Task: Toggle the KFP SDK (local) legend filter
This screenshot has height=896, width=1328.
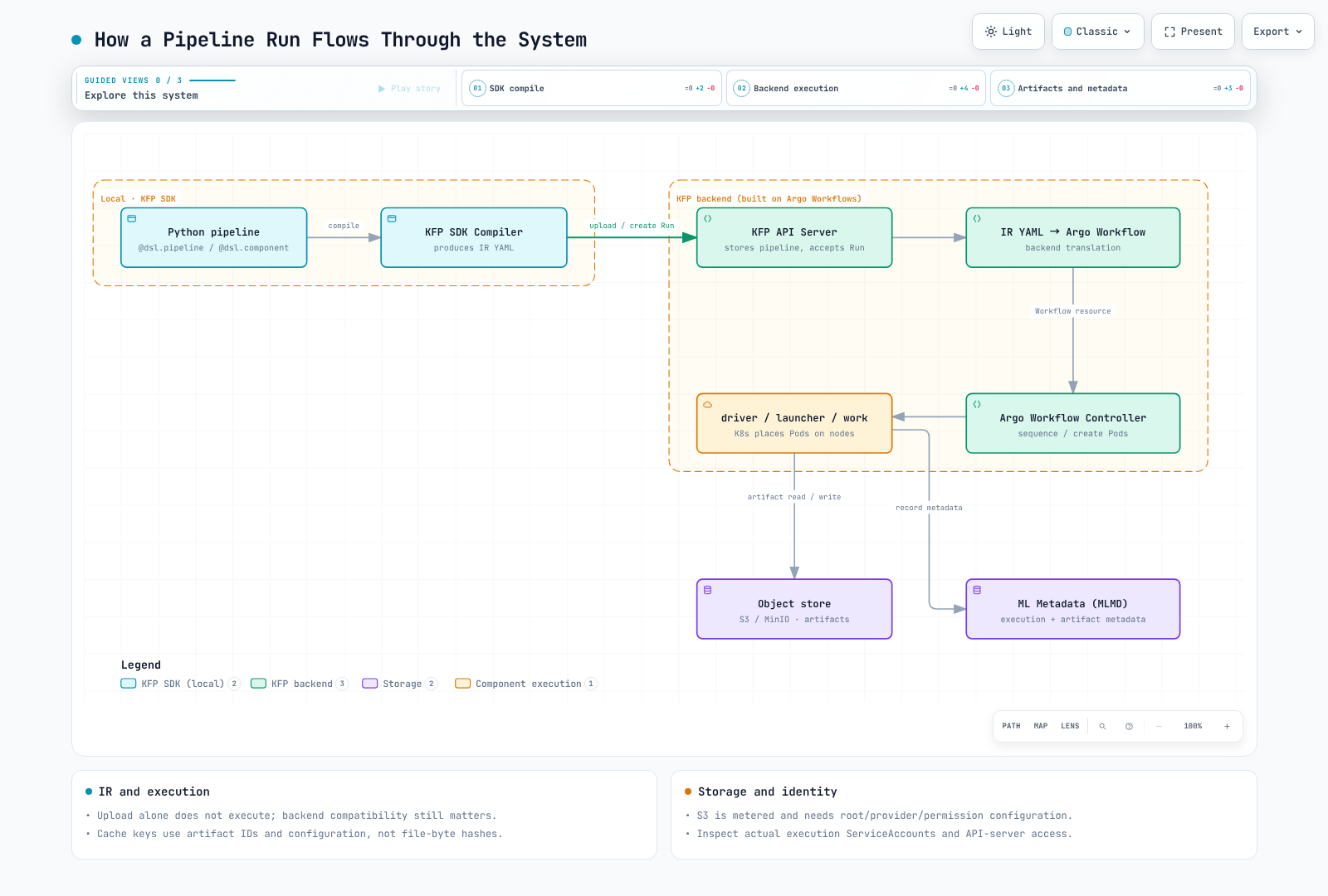Action: tap(180, 684)
